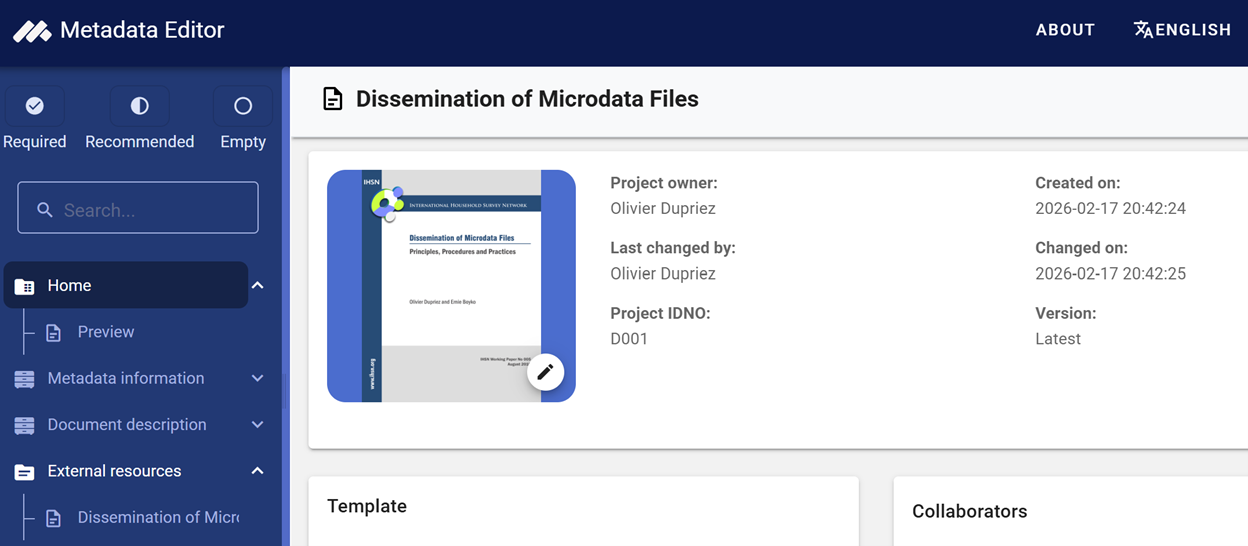The width and height of the screenshot is (1248, 546).
Task: Click the Home folder icon in sidebar
Action: pyautogui.click(x=25, y=286)
